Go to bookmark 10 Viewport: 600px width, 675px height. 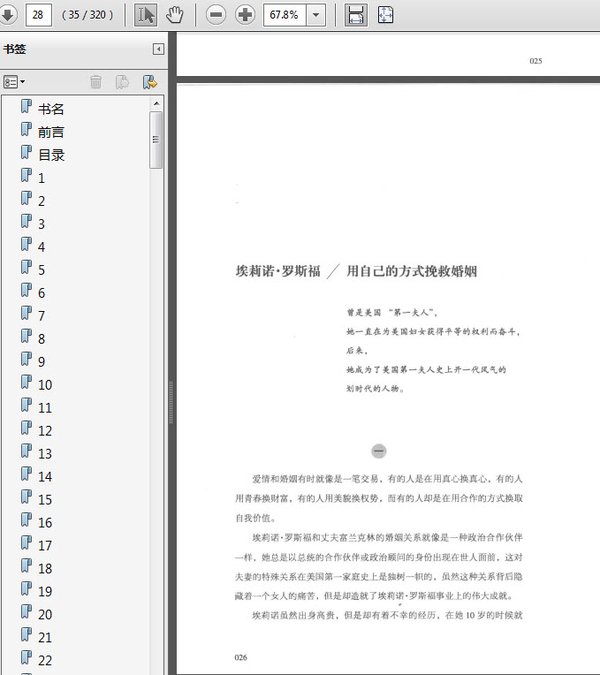pos(45,384)
